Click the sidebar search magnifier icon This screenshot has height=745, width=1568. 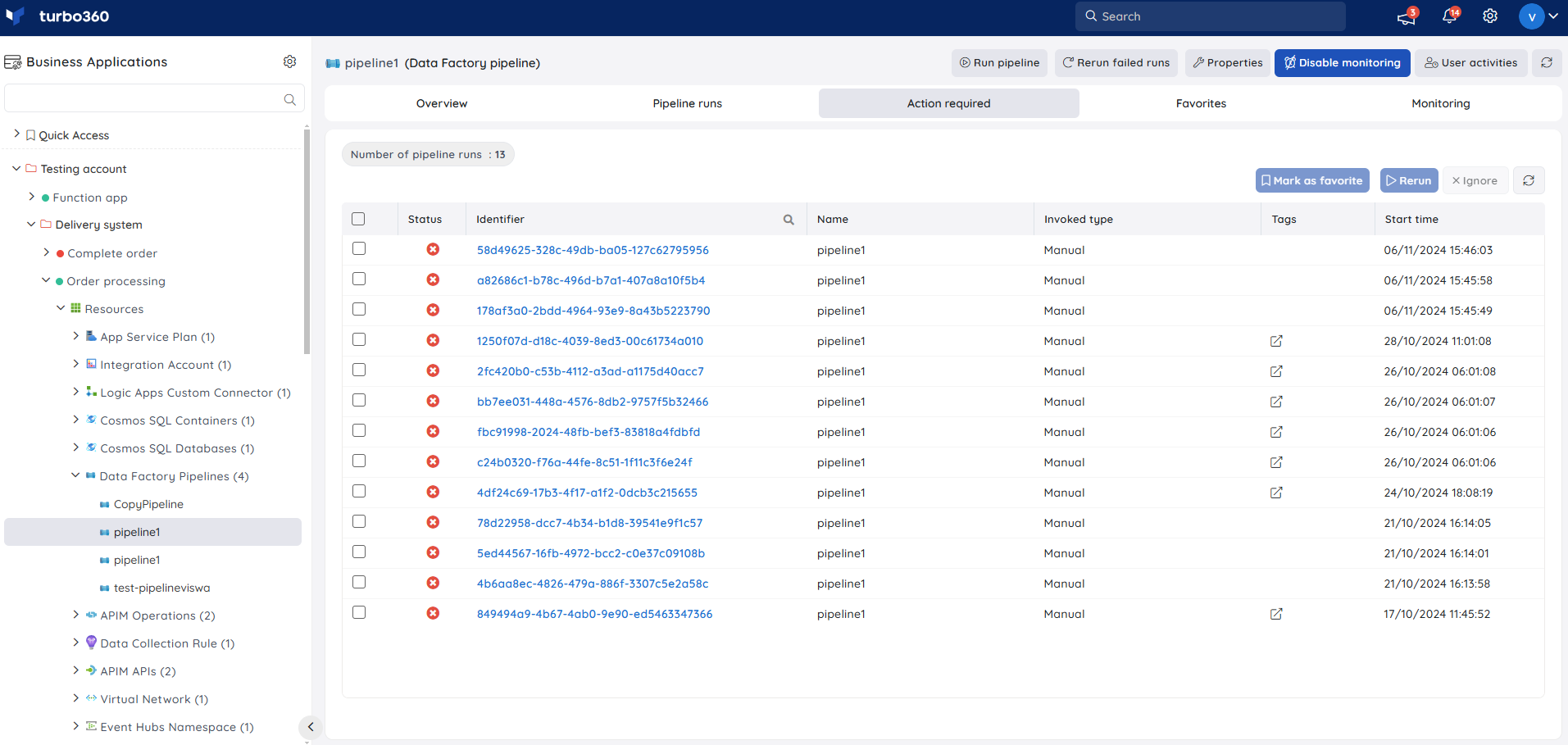(x=289, y=99)
